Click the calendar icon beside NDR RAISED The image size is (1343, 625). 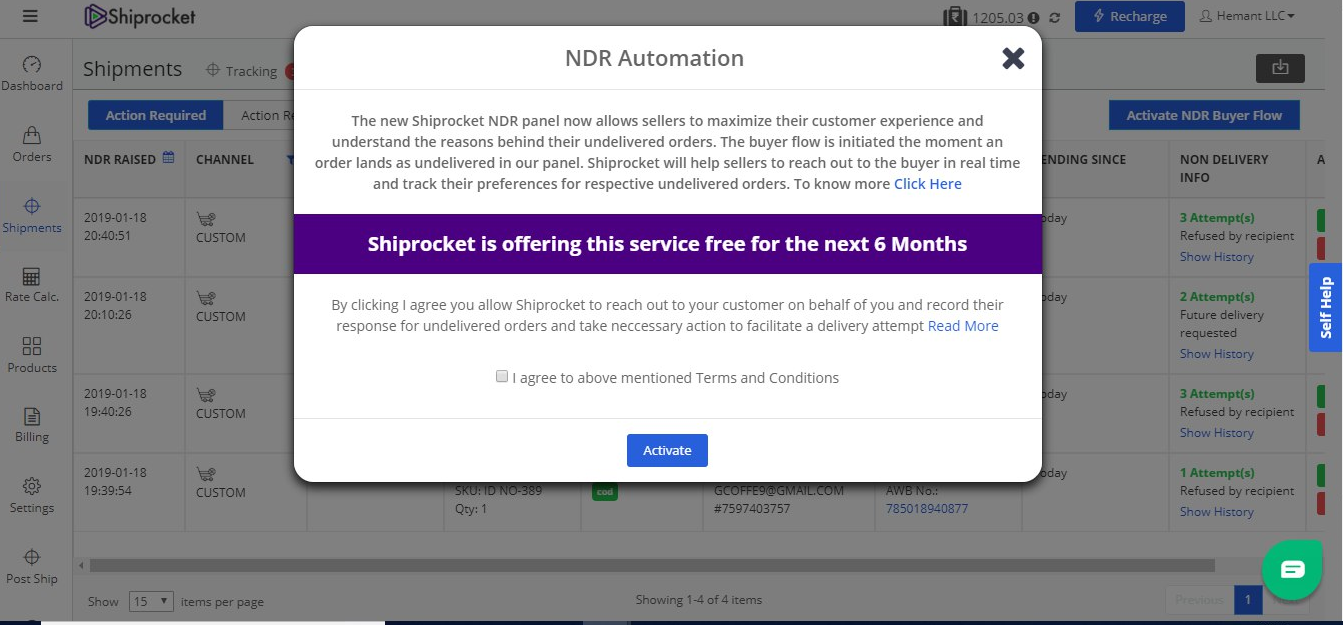(168, 158)
